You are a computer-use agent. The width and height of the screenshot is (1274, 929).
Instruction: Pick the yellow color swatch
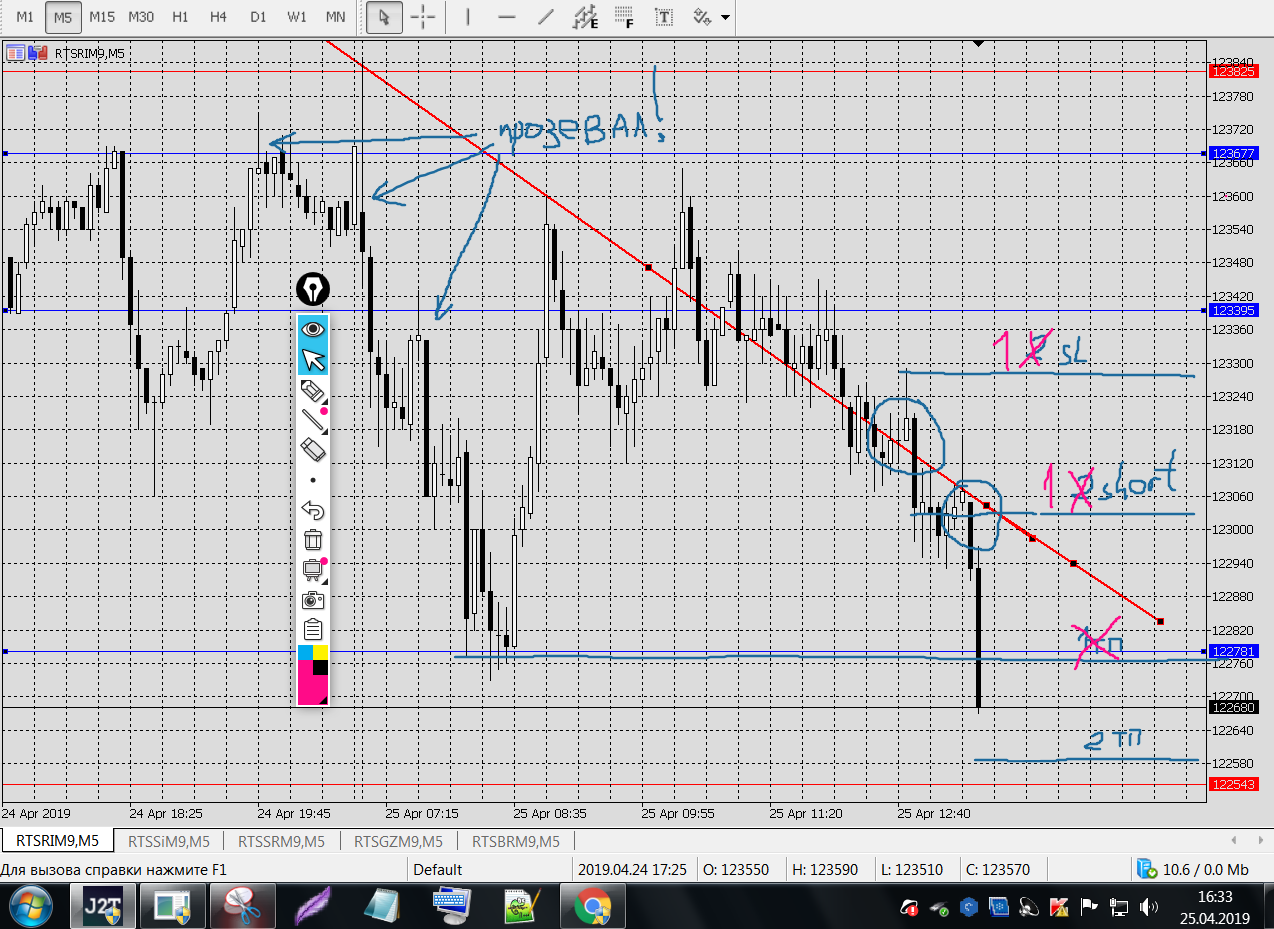320,653
